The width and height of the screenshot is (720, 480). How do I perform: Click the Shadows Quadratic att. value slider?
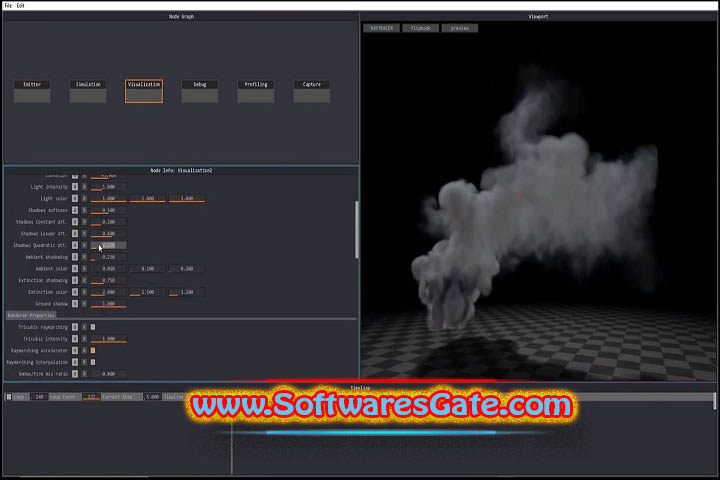pyautogui.click(x=108, y=245)
